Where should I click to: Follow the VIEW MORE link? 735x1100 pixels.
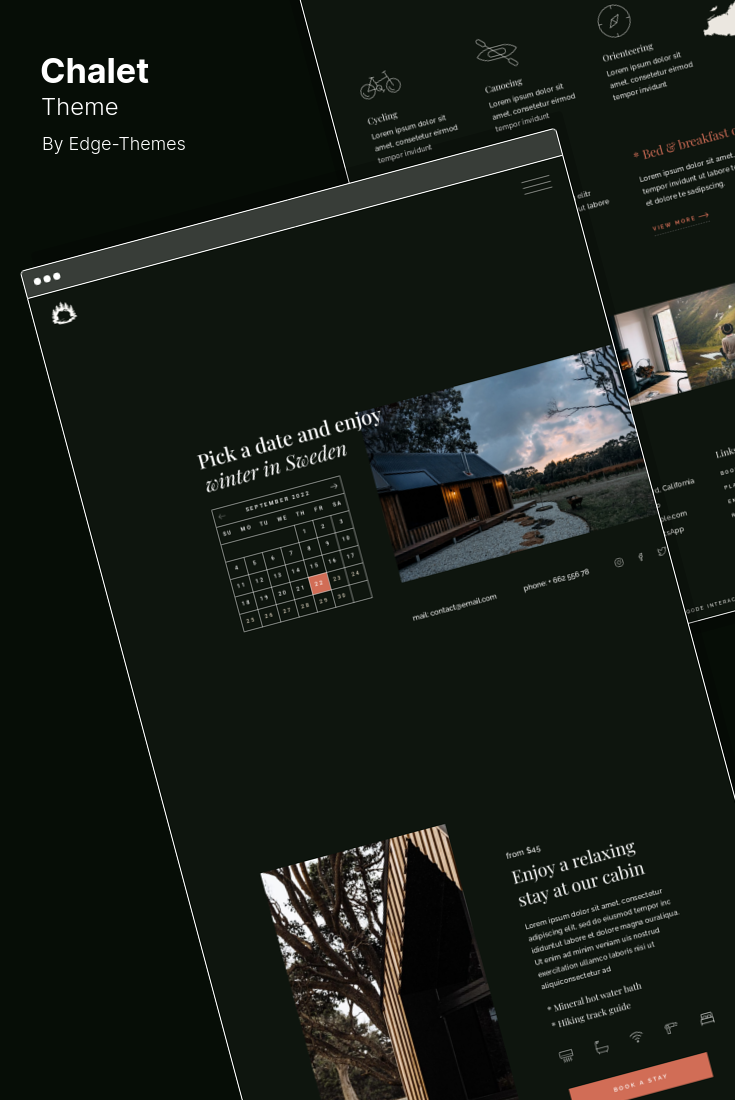point(680,222)
